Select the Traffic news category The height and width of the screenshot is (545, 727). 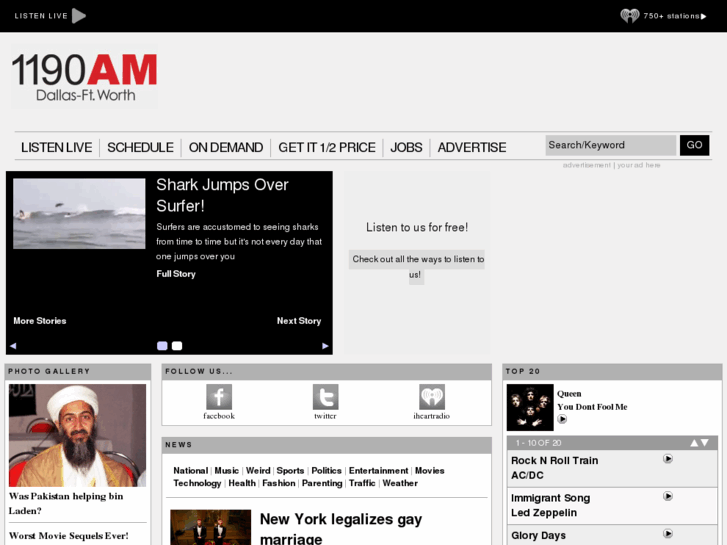point(362,483)
